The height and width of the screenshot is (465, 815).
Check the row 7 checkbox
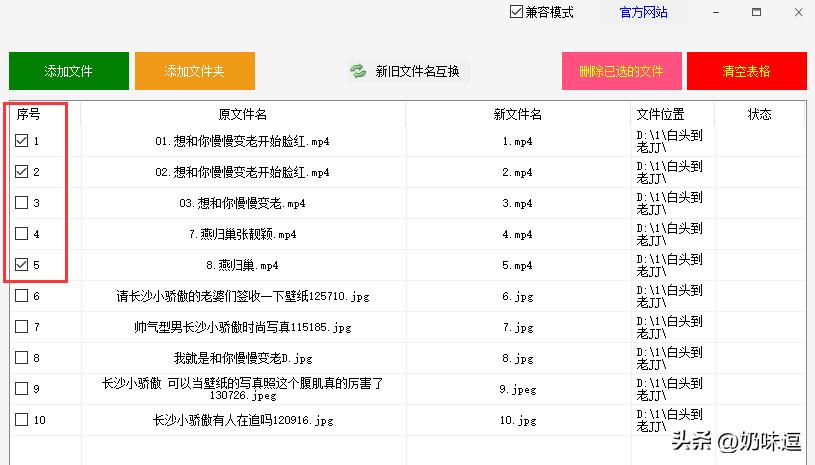(x=21, y=326)
